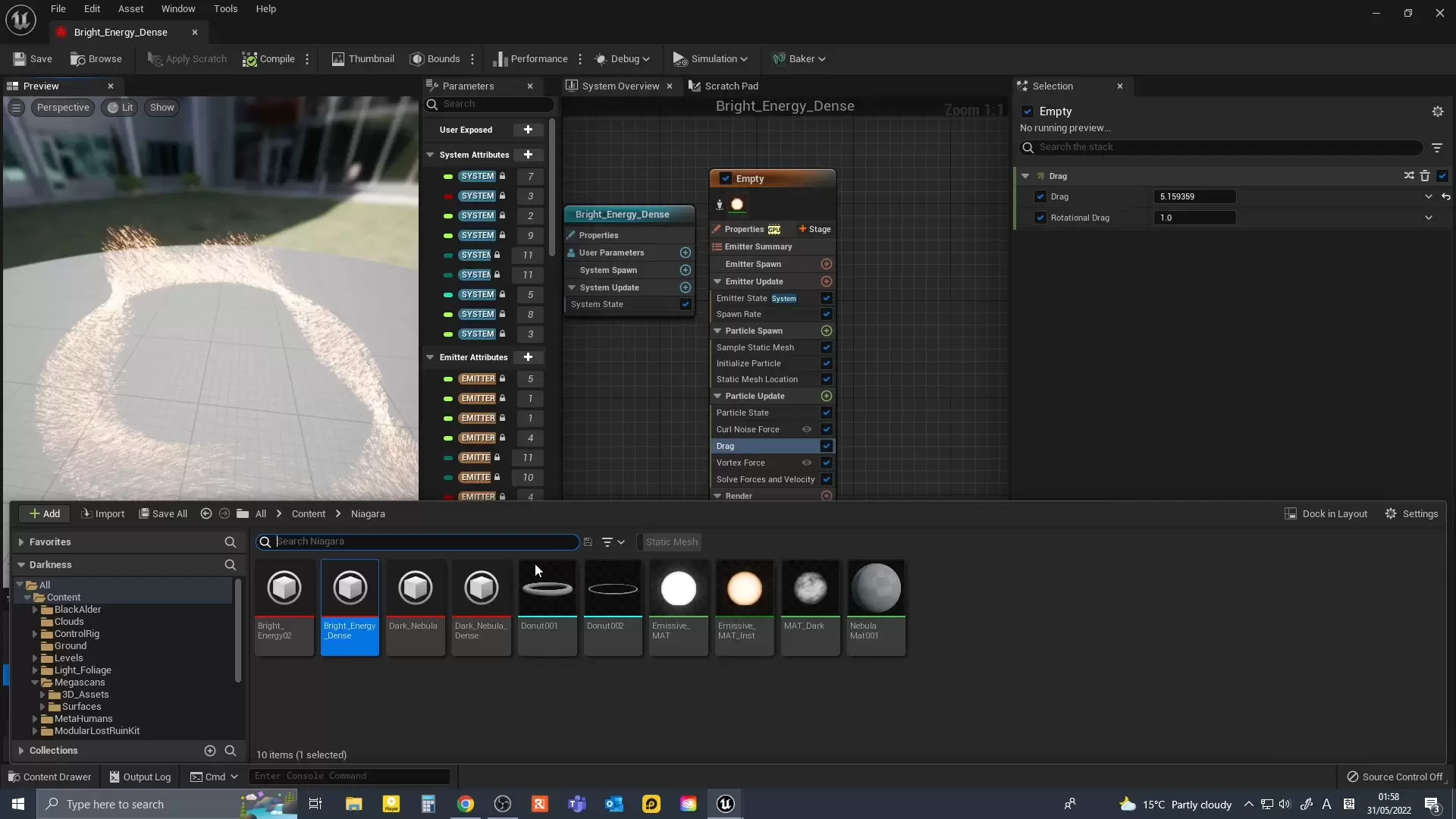Click the Thumbnail toolbar icon
The image size is (1456, 819).
click(338, 59)
